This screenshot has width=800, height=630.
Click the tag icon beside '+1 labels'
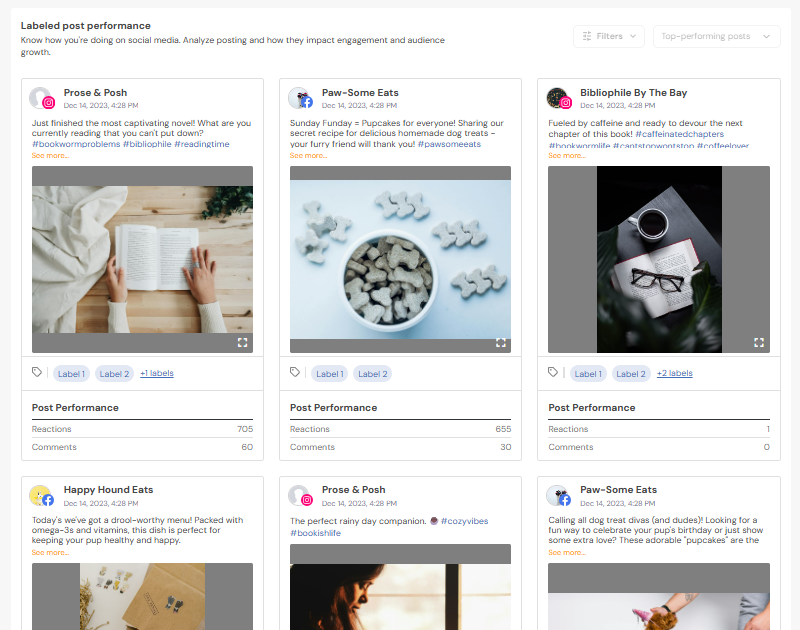(37, 372)
